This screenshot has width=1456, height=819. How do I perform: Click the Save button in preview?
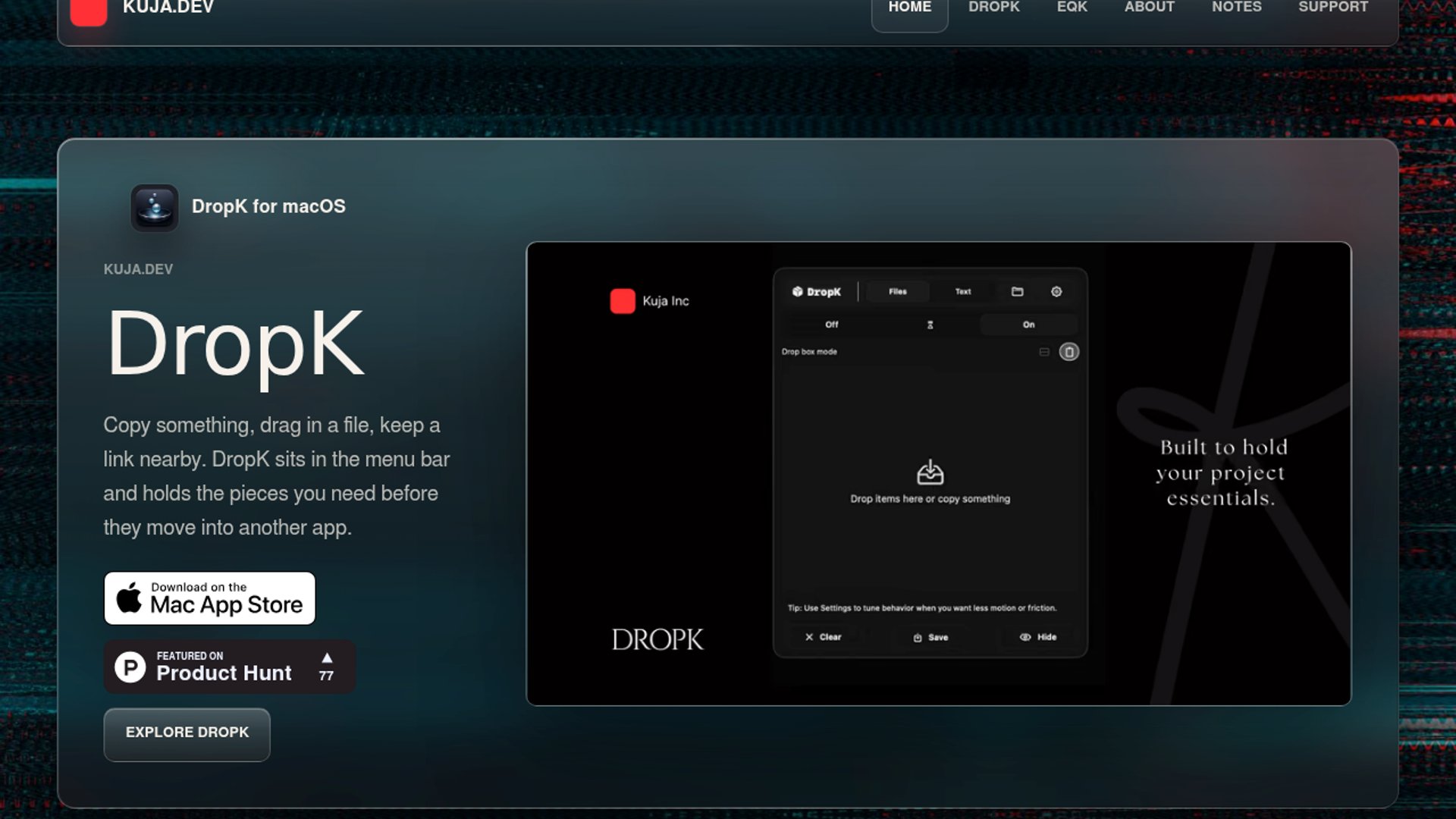point(930,637)
